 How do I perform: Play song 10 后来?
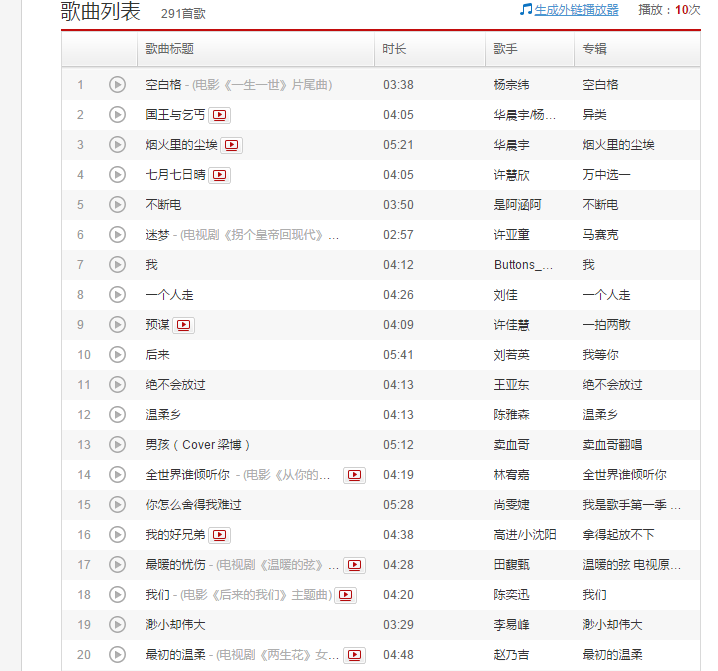[x=117, y=355]
